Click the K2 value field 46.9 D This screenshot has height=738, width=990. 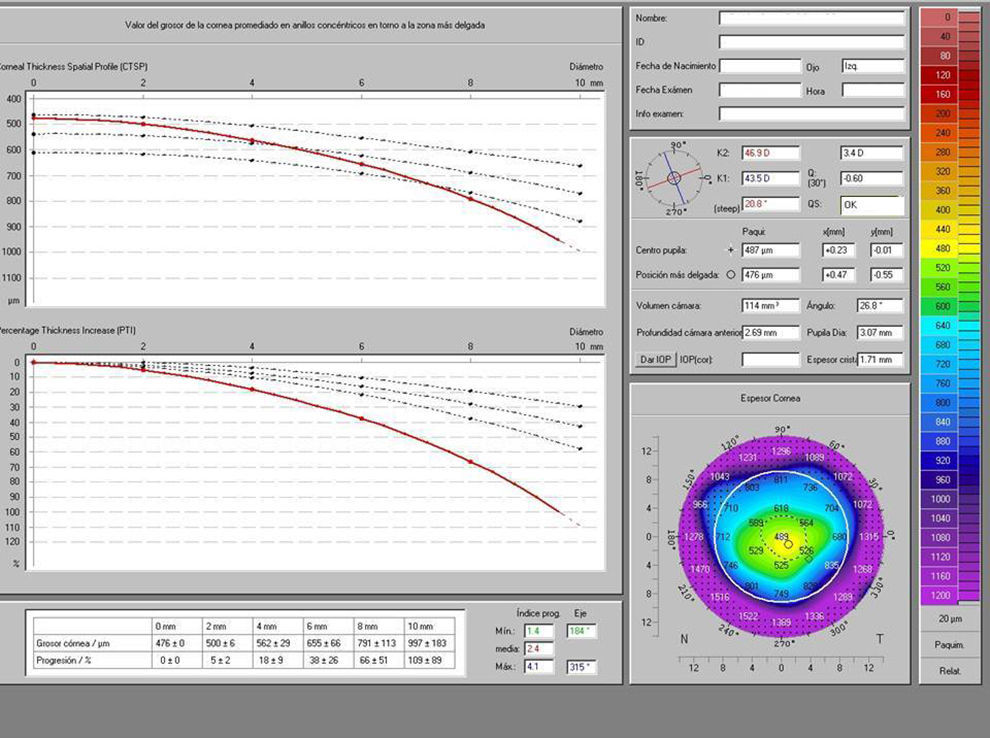pos(770,153)
